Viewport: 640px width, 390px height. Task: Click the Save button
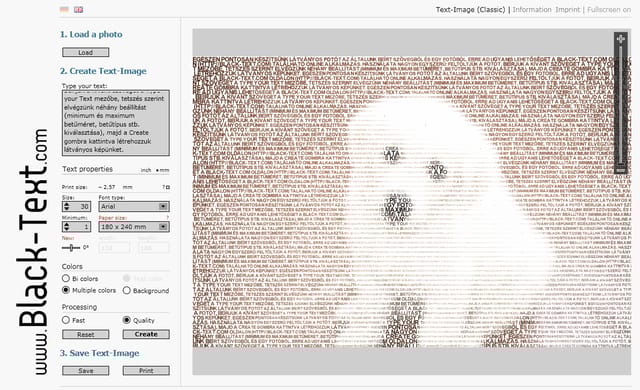(86, 370)
